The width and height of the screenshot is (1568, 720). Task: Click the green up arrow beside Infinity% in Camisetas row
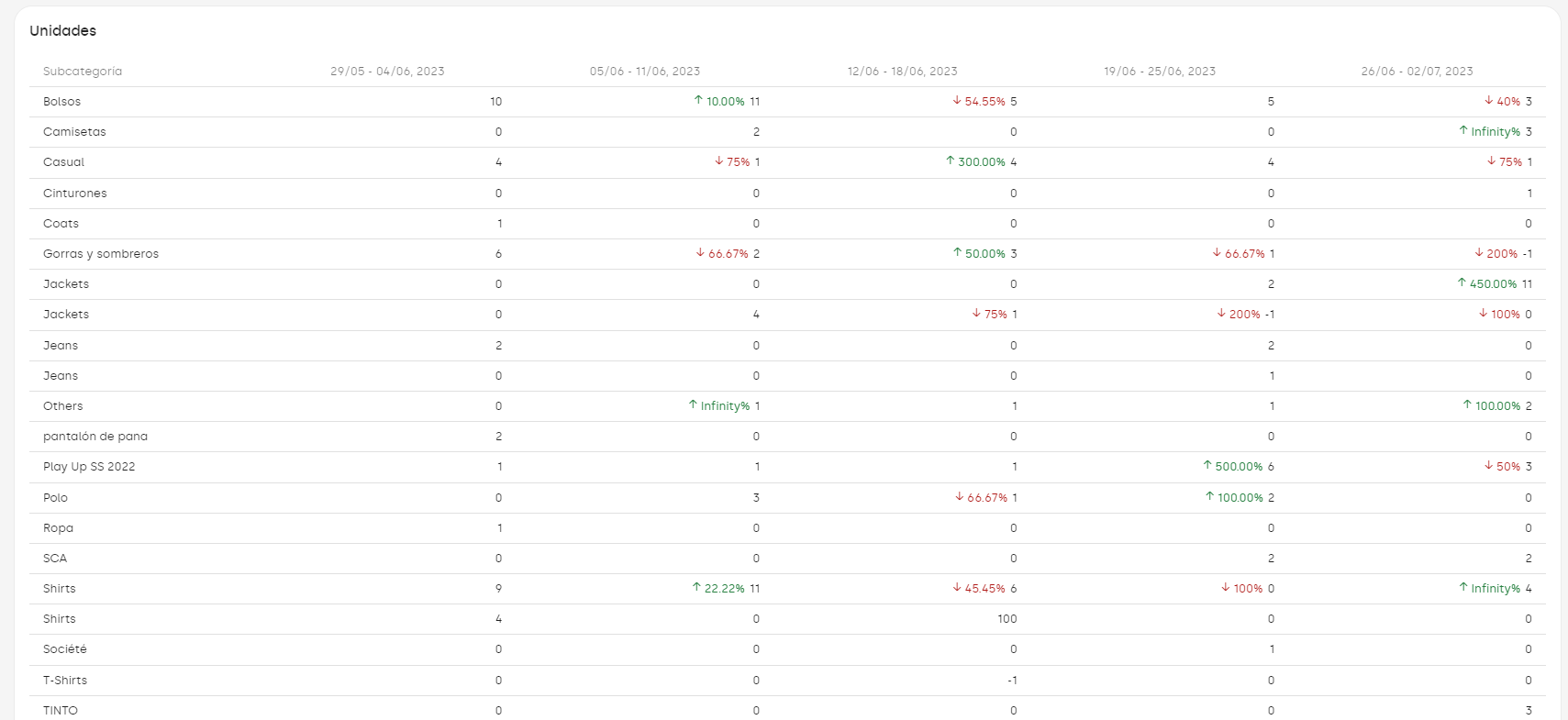1463,131
